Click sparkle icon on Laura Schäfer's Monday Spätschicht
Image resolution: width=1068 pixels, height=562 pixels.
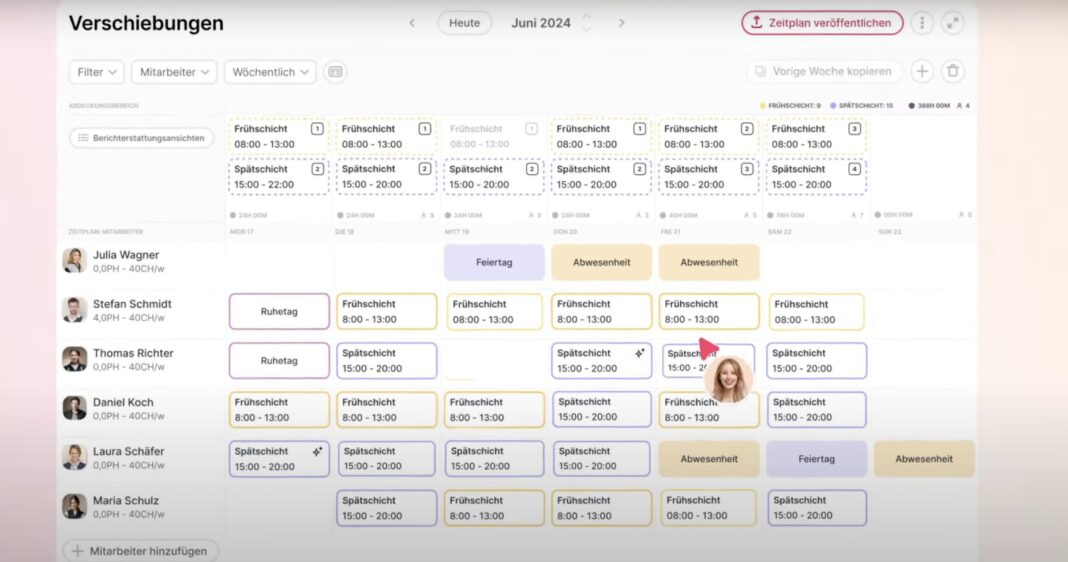pos(317,452)
